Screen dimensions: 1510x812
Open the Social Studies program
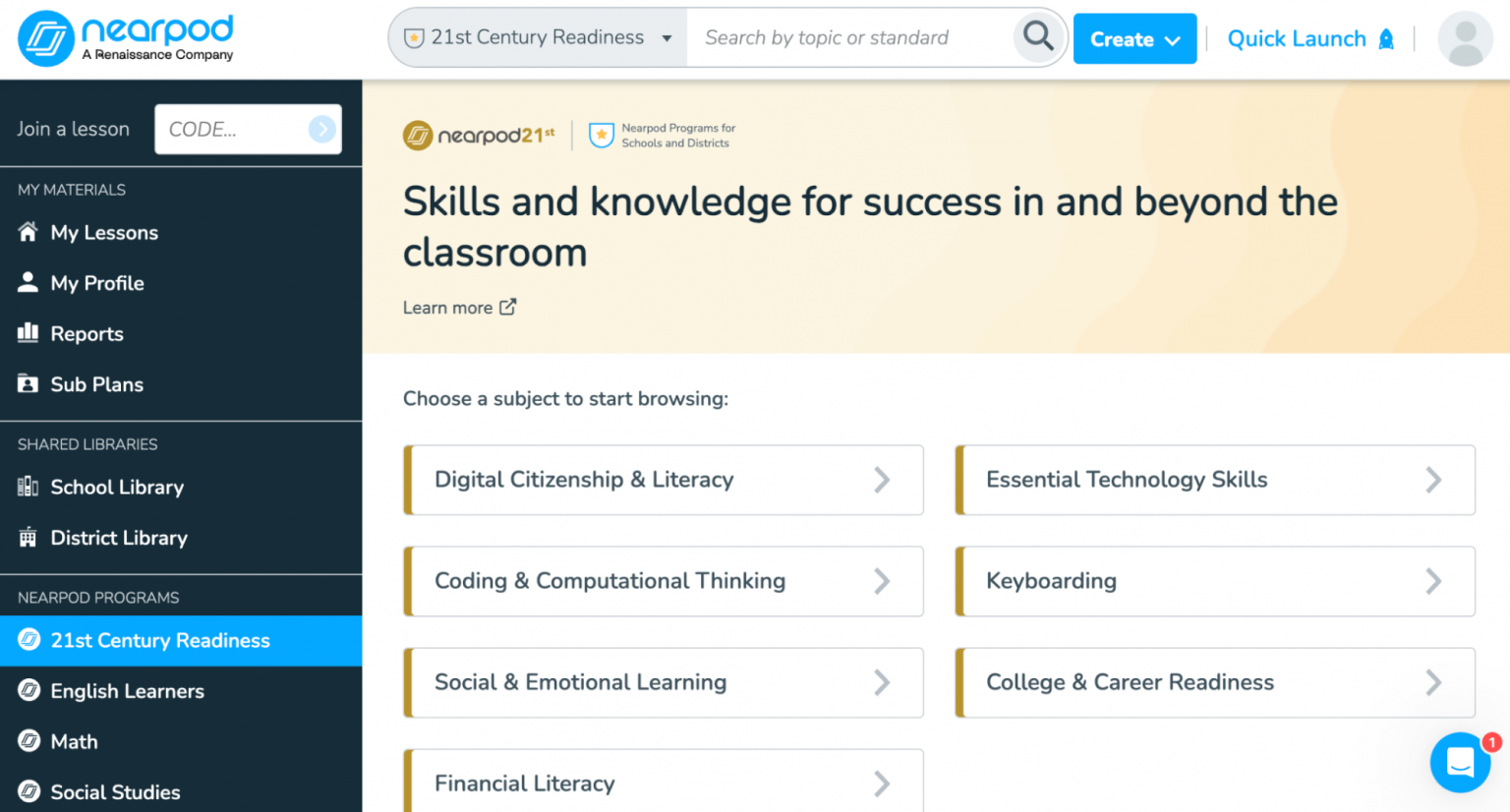pos(115,791)
